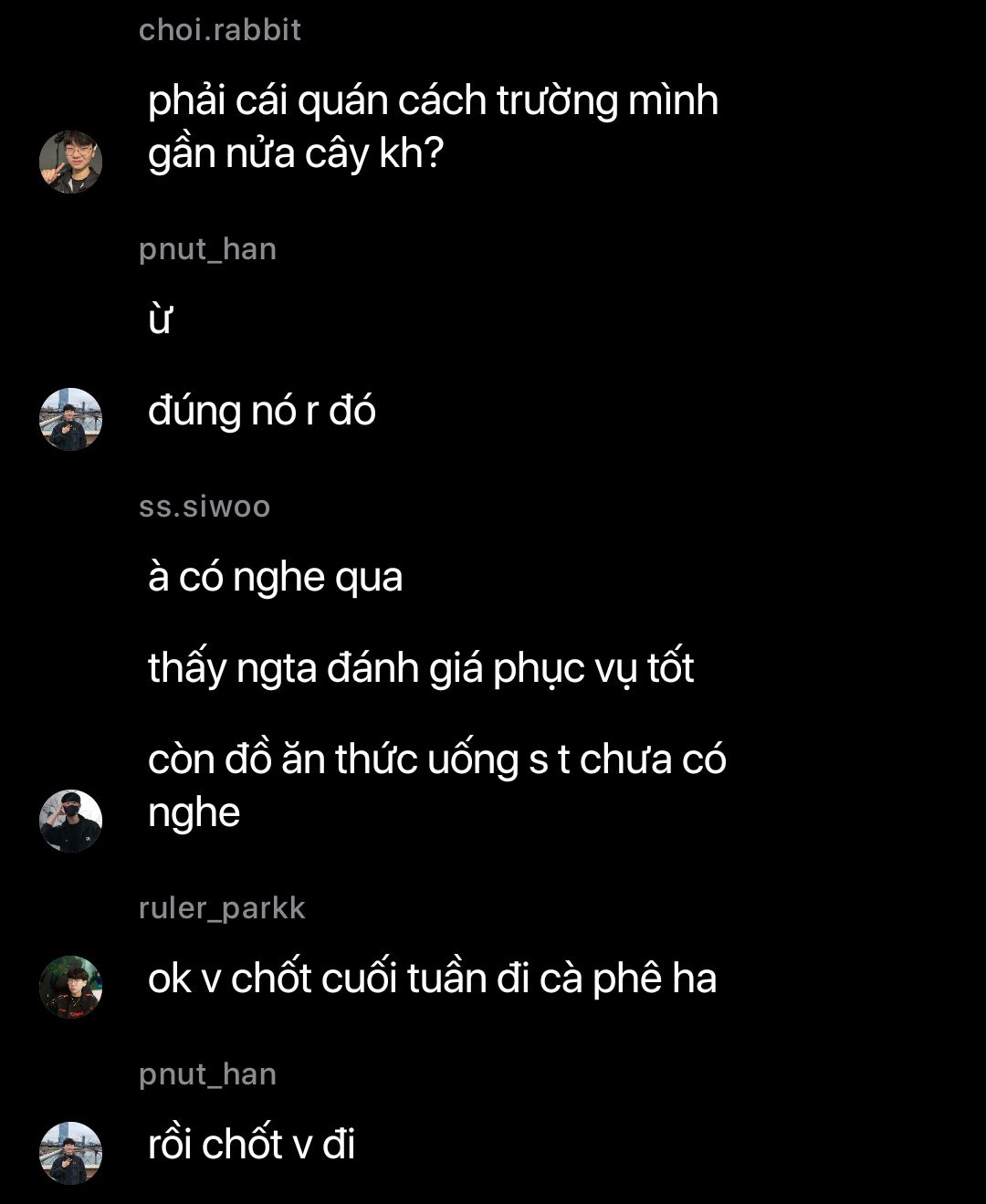Viewport: 986px width, 1204px height.
Task: Tap the message 'rồi chốt v đi'
Action: point(251,1145)
